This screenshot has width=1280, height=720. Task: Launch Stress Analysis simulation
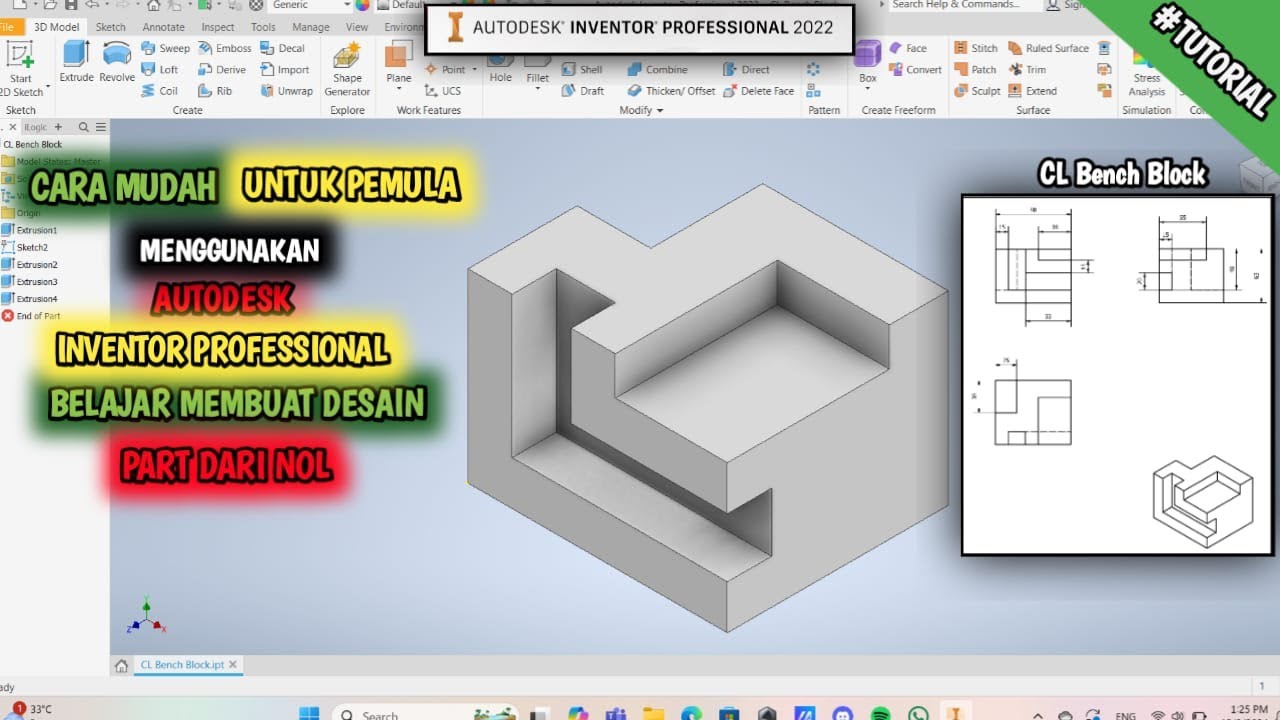point(1146,72)
